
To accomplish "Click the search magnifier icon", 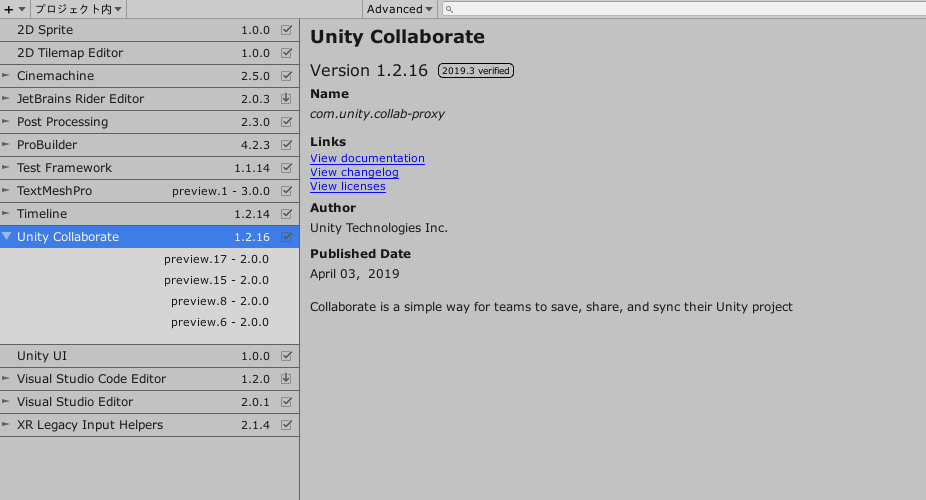I will pos(449,9).
